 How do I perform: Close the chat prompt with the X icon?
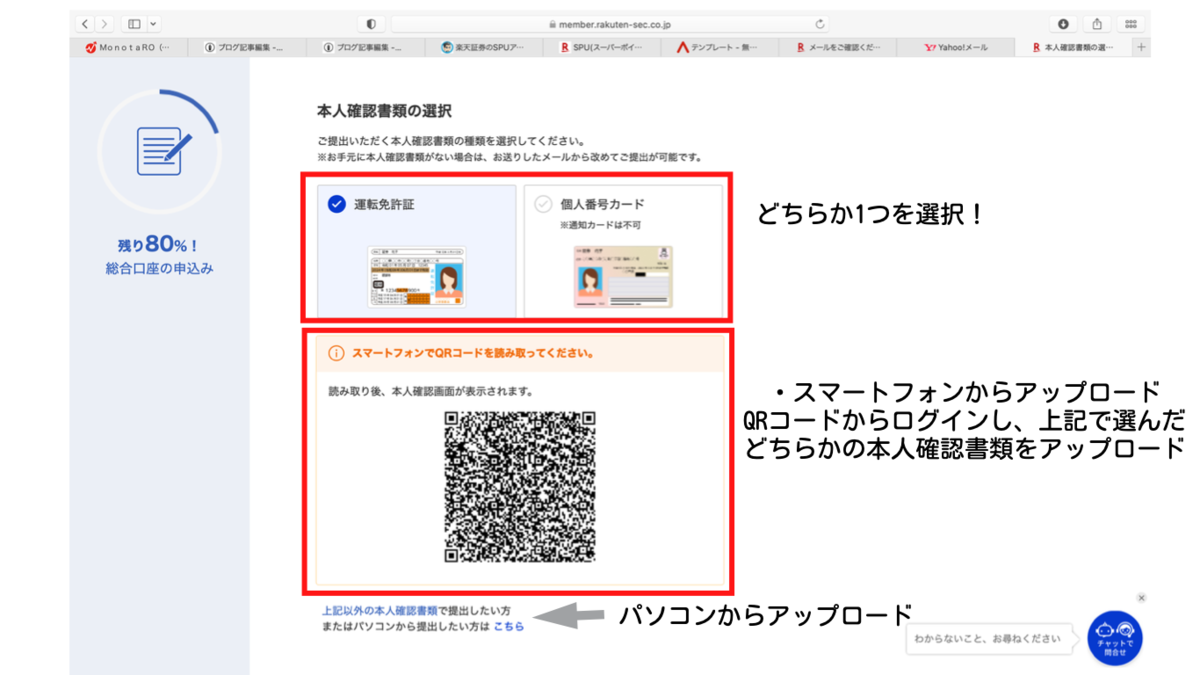tap(1141, 598)
